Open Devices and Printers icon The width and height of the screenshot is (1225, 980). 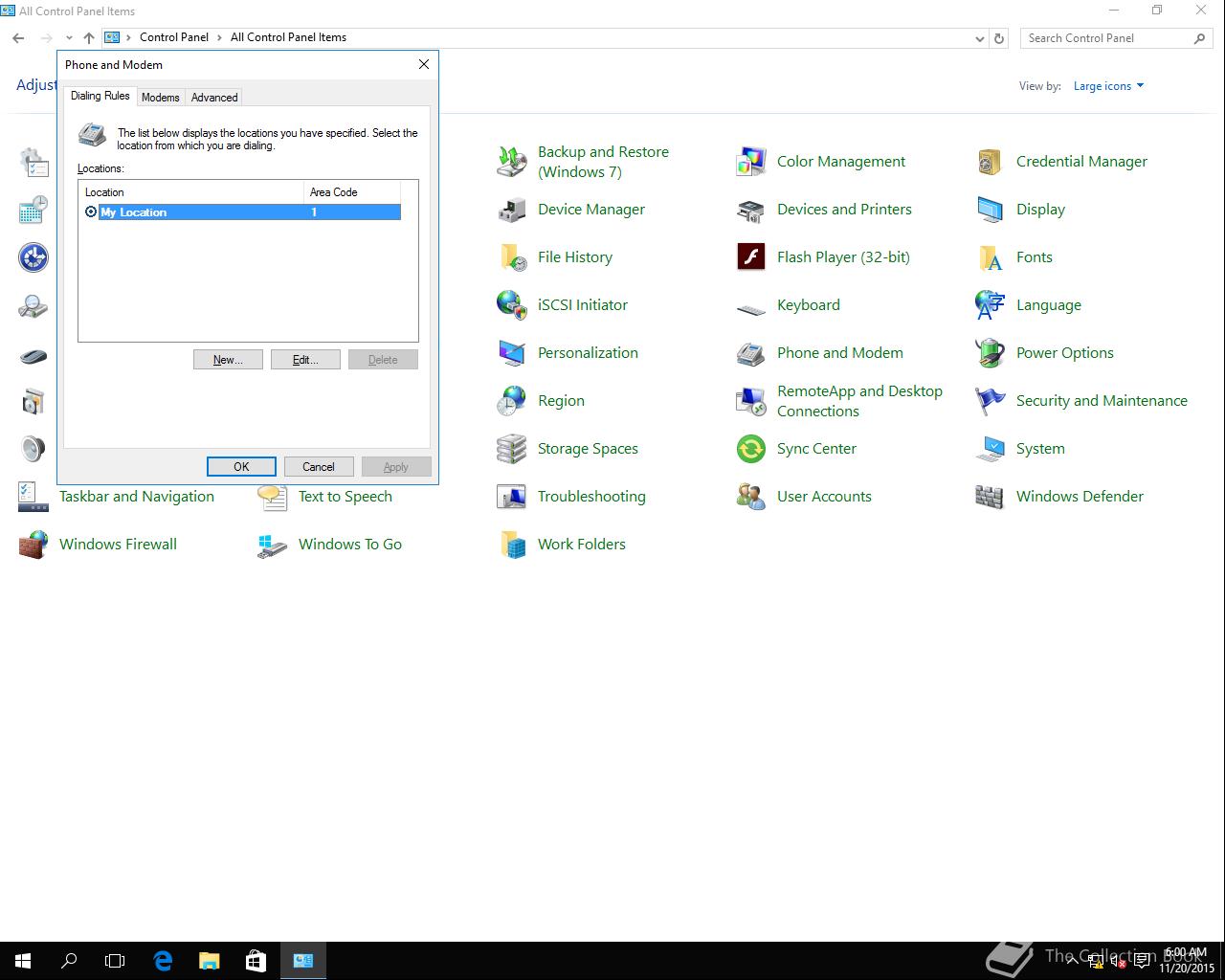pyautogui.click(x=751, y=210)
